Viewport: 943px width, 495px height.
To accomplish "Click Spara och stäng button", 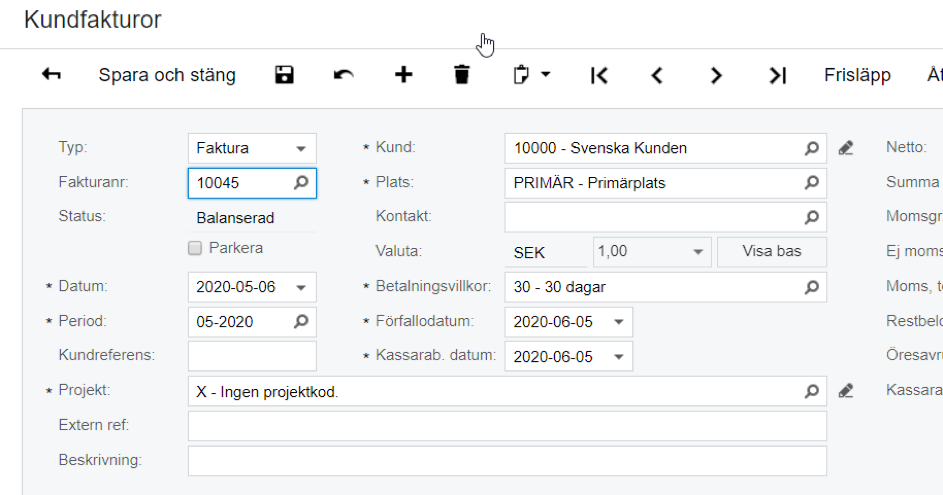I will [x=167, y=75].
